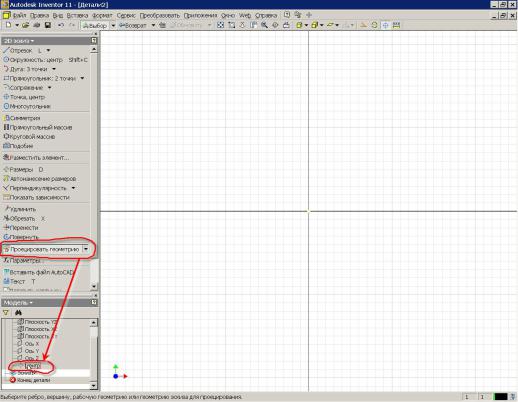Select the Подобие offset tool
The height and width of the screenshot is (402, 518).
[18, 146]
